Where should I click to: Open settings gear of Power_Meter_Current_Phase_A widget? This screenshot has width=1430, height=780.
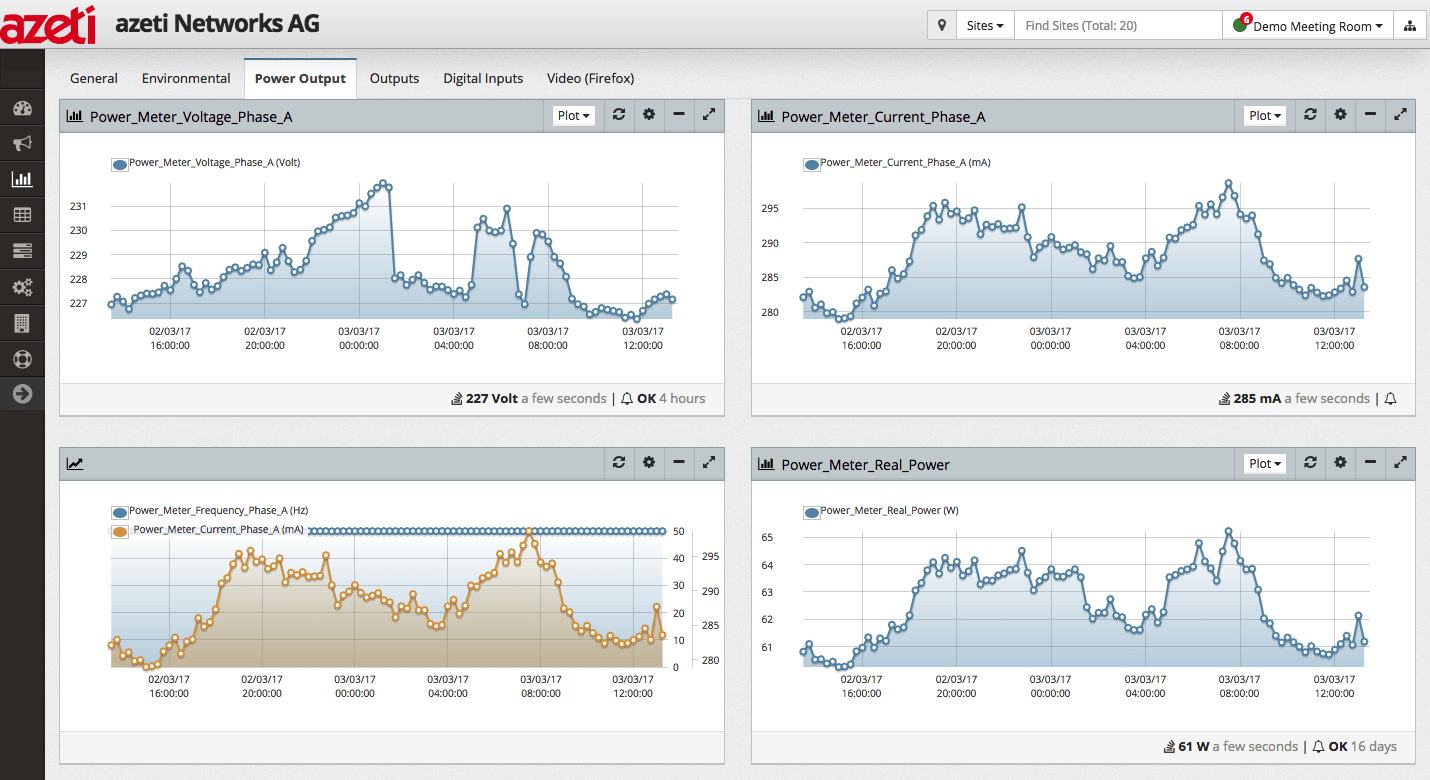pyautogui.click(x=1340, y=115)
